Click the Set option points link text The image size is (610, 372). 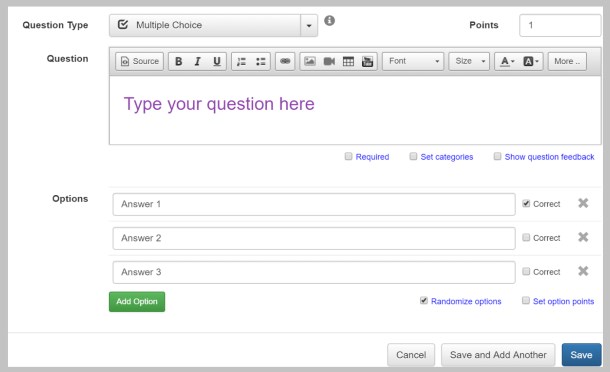[x=563, y=301]
